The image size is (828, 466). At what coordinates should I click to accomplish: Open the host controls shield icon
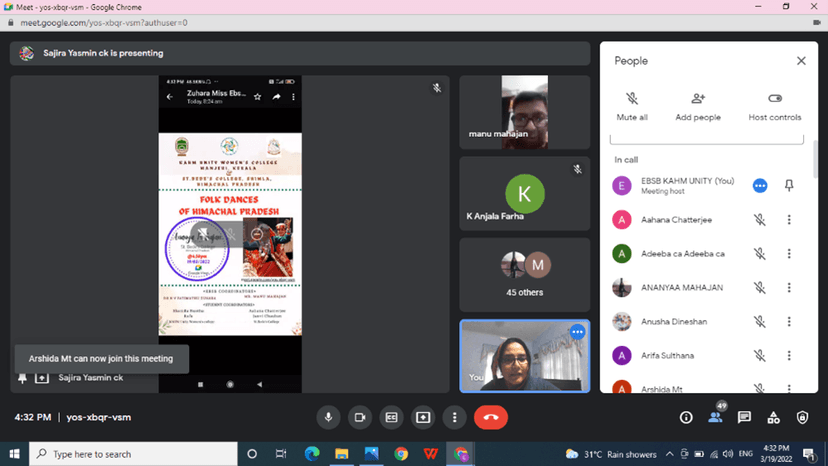pos(802,417)
